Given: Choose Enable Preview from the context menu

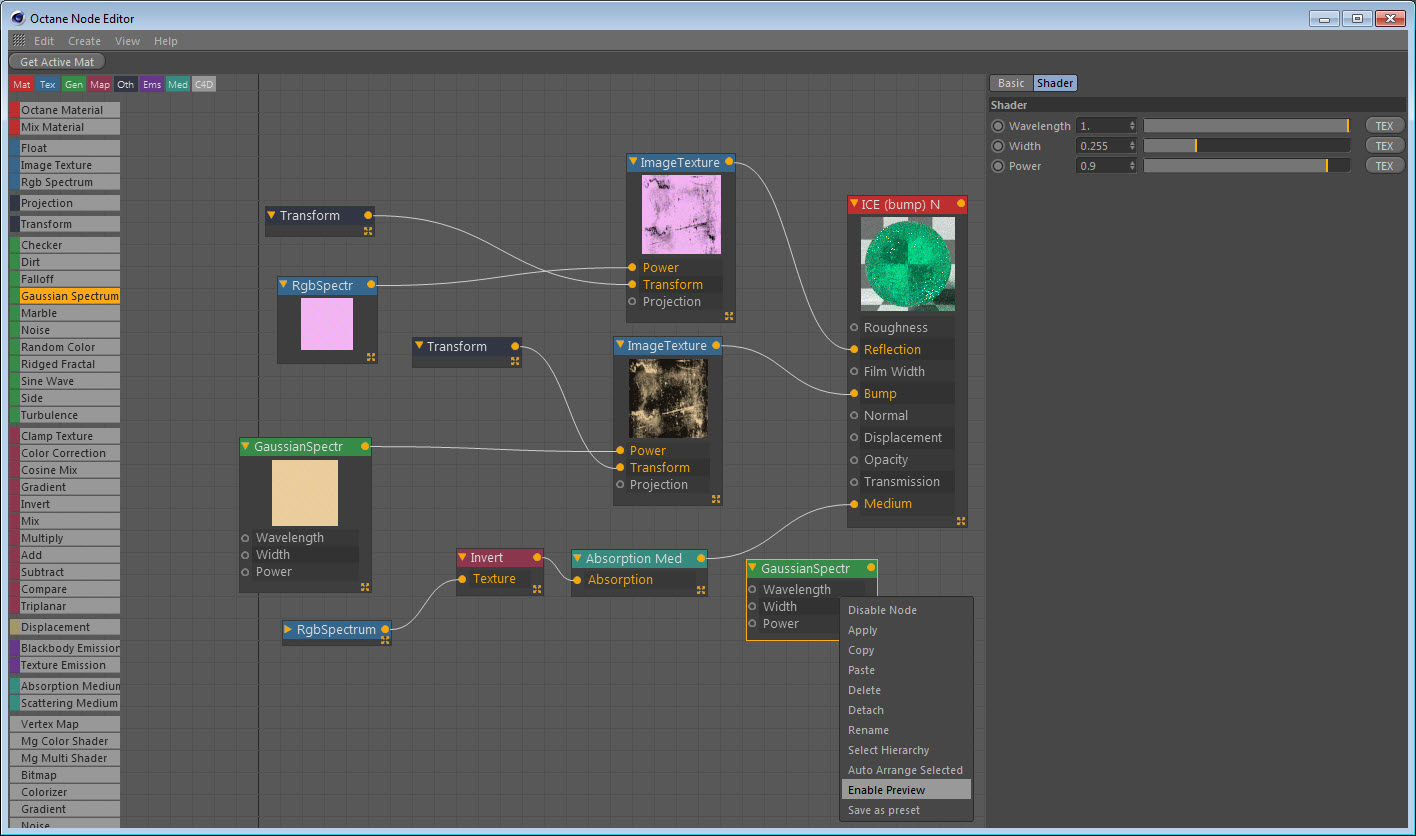Looking at the screenshot, I should click(x=906, y=790).
